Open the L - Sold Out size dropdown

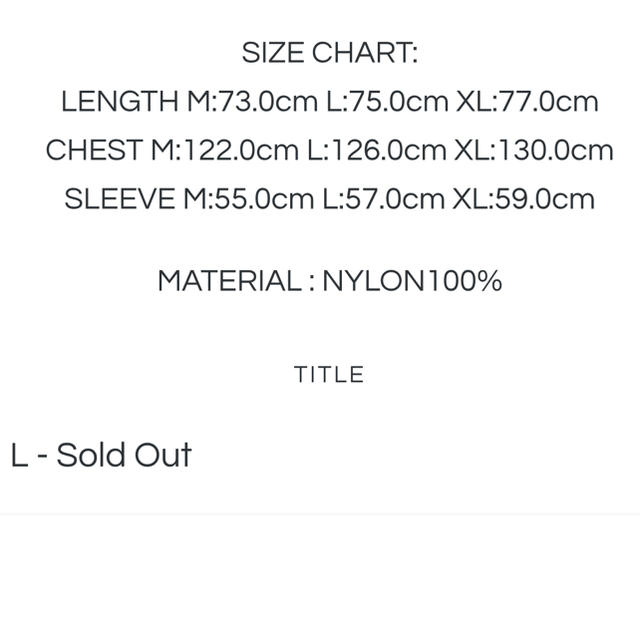pos(320,455)
